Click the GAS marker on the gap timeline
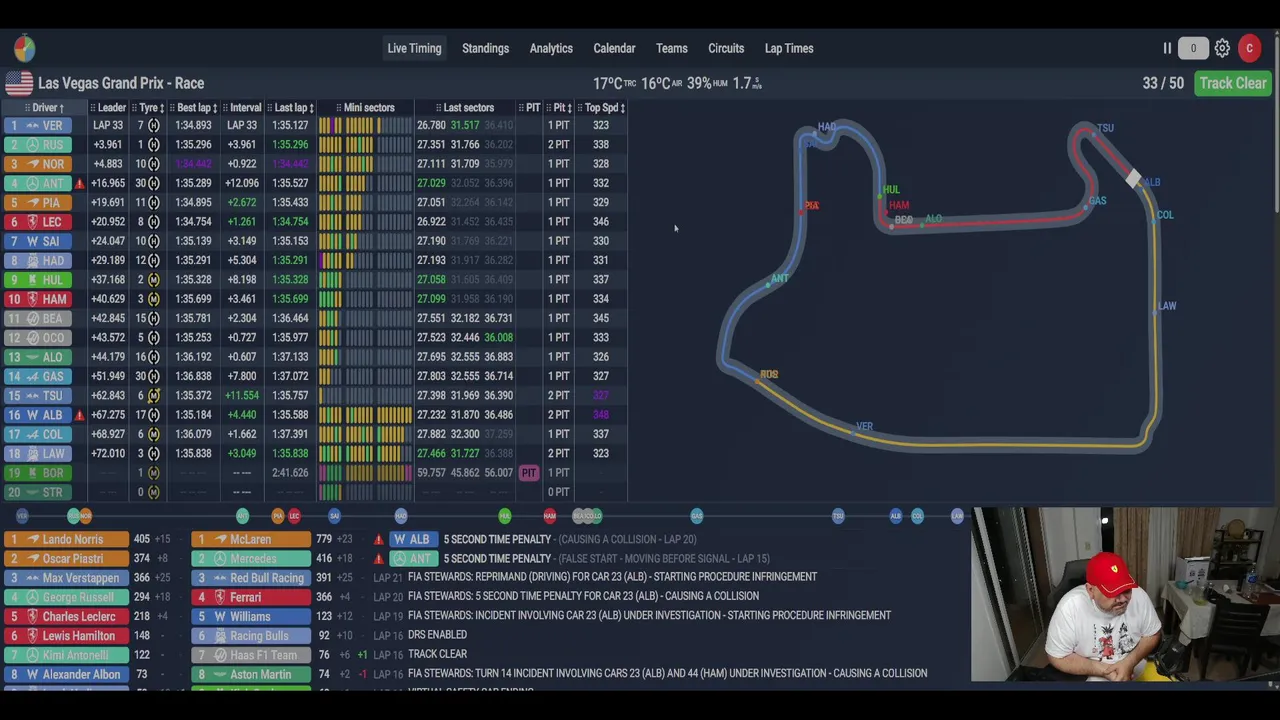The width and height of the screenshot is (1280, 720). [697, 516]
